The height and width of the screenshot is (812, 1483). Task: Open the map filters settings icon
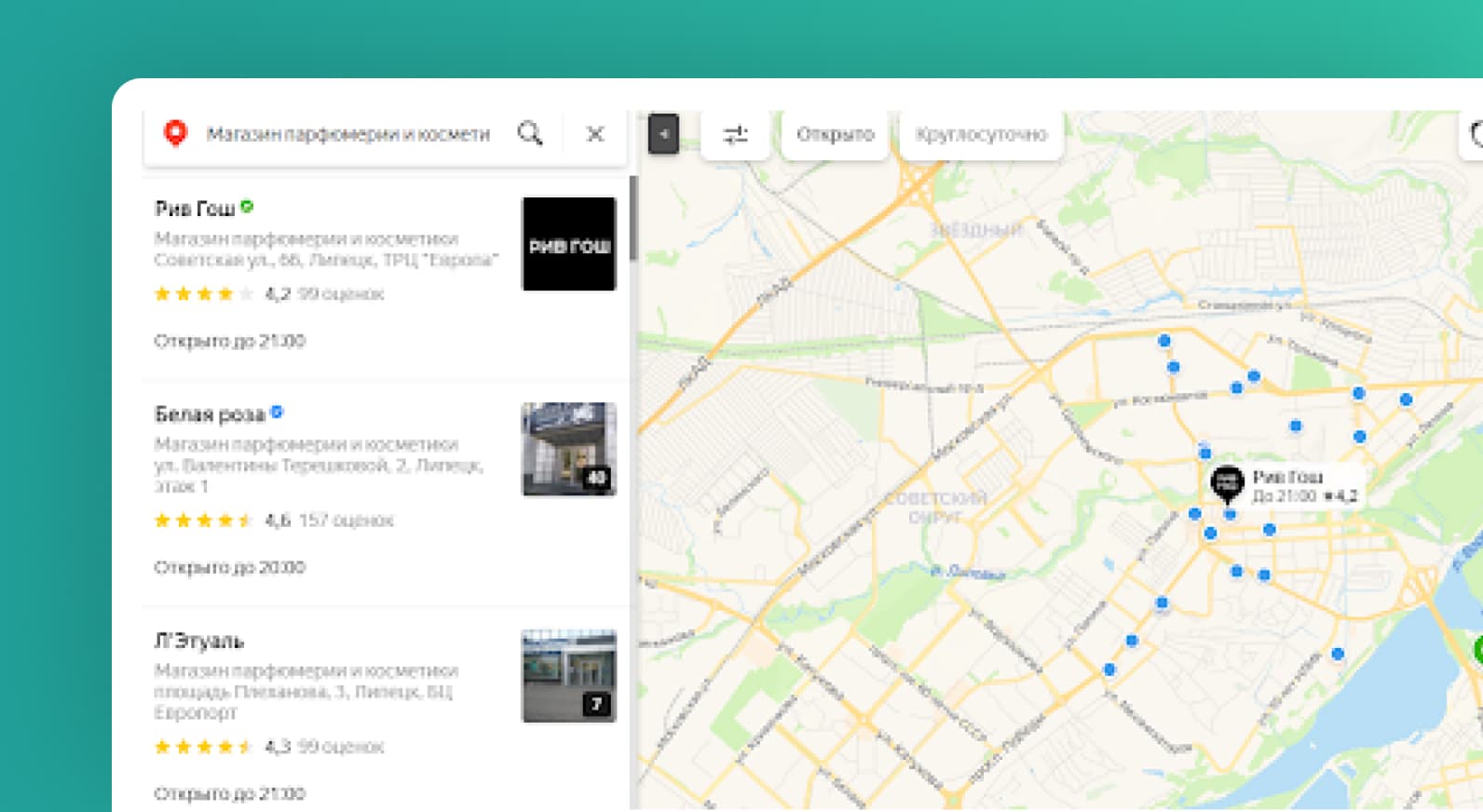click(x=736, y=135)
